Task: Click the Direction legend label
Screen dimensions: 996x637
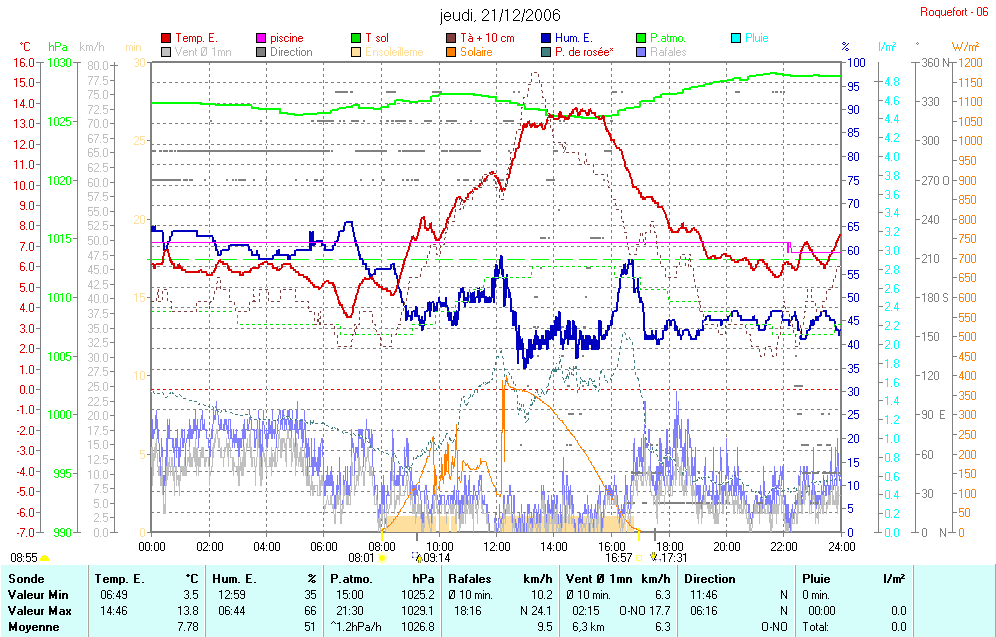Action: (x=291, y=52)
